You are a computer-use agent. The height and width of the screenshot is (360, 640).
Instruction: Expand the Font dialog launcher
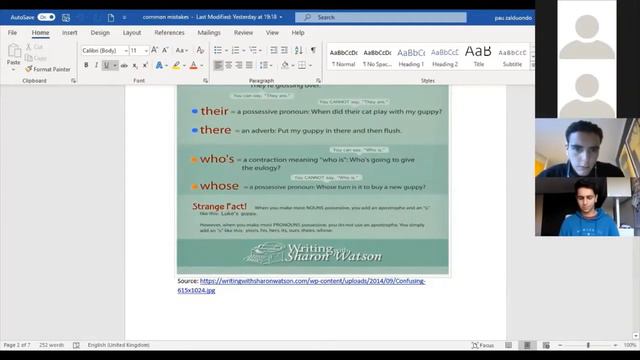[205, 81]
